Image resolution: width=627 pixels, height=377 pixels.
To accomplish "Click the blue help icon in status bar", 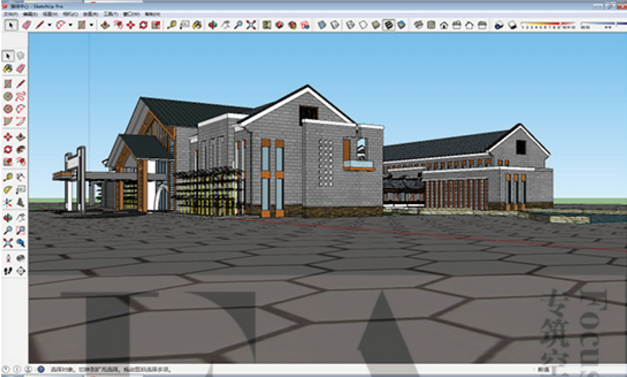I will pyautogui.click(x=41, y=369).
